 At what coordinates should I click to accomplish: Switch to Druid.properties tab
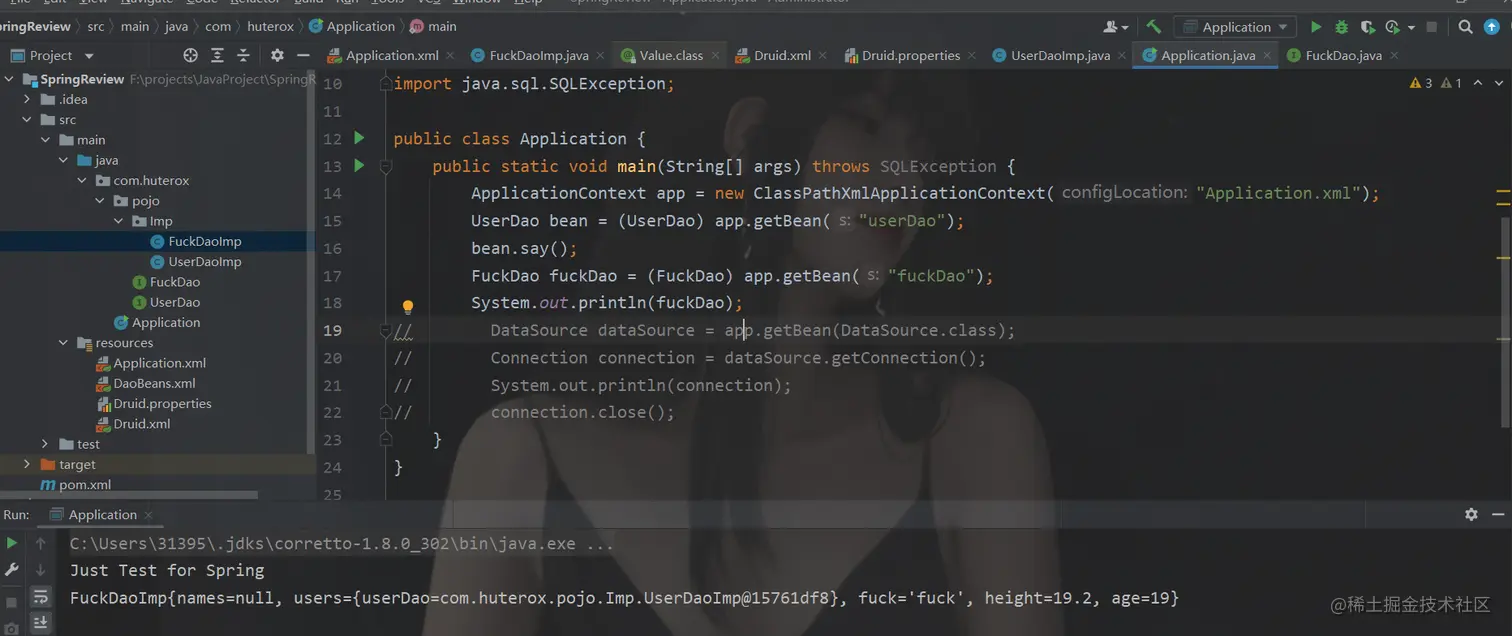(x=911, y=55)
